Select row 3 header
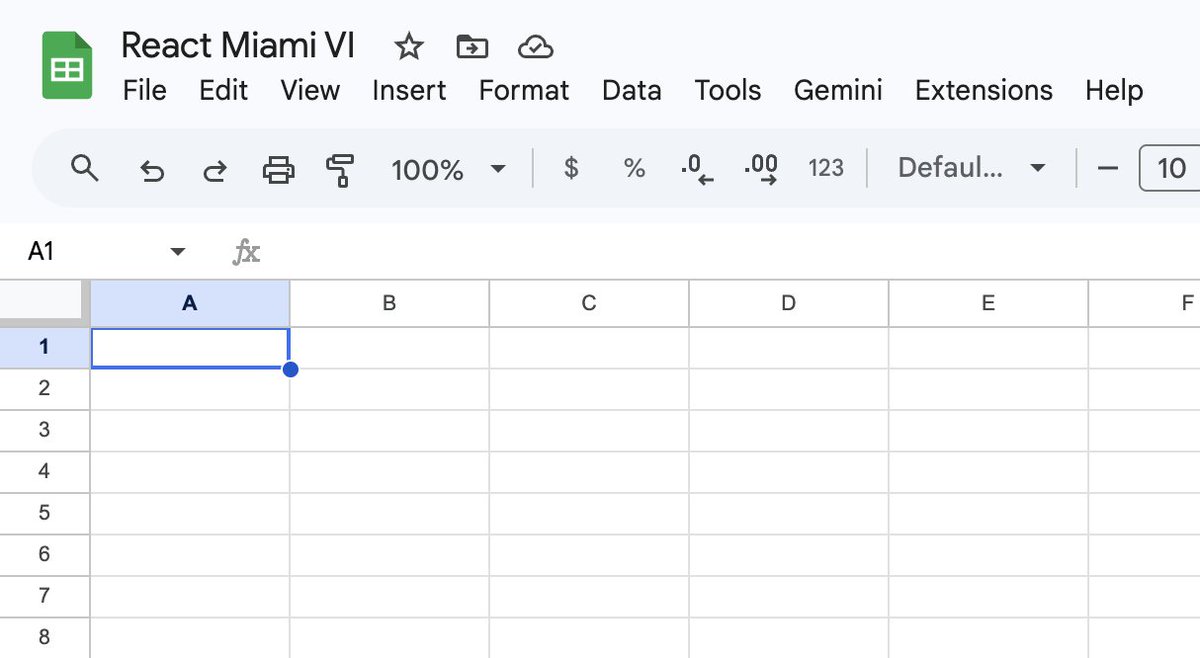Image resolution: width=1200 pixels, height=658 pixels. 45,431
